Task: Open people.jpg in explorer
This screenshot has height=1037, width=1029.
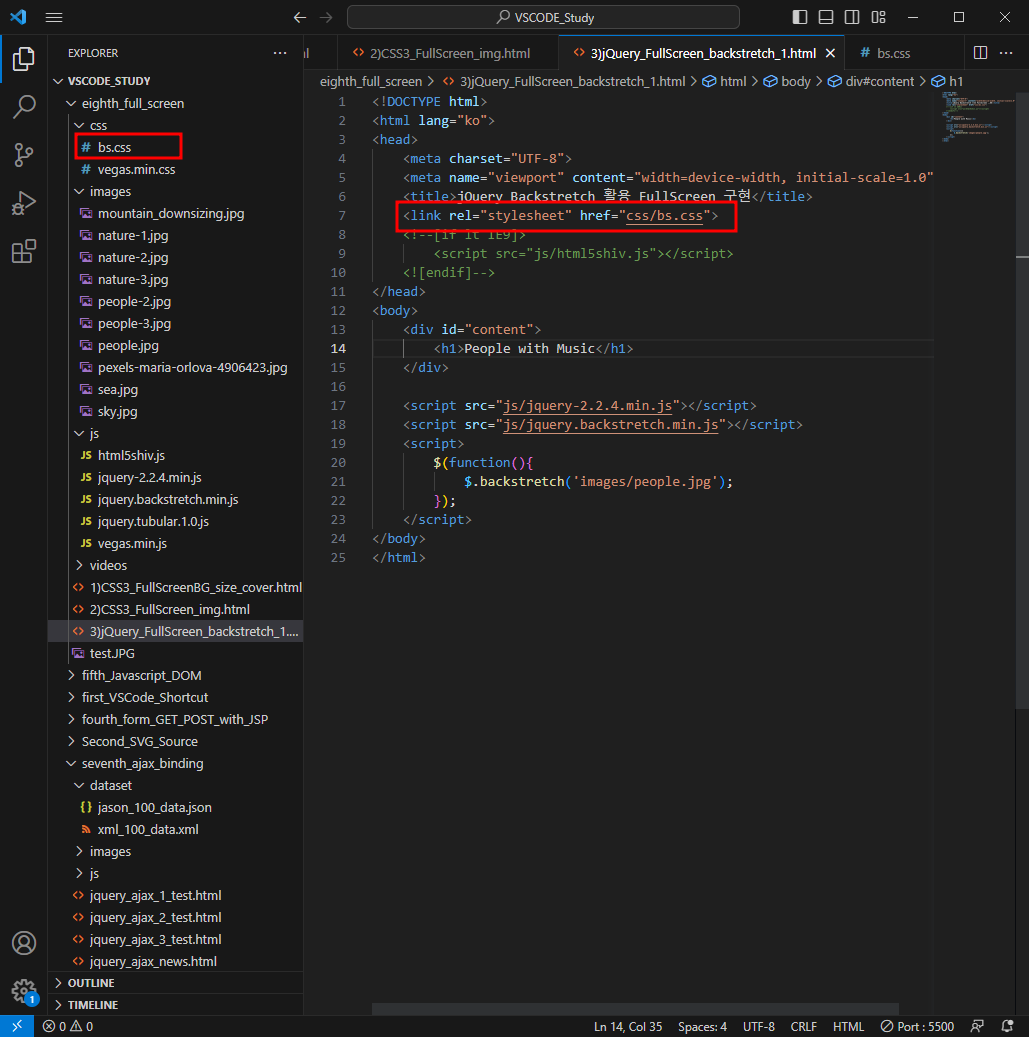Action: coord(175,345)
